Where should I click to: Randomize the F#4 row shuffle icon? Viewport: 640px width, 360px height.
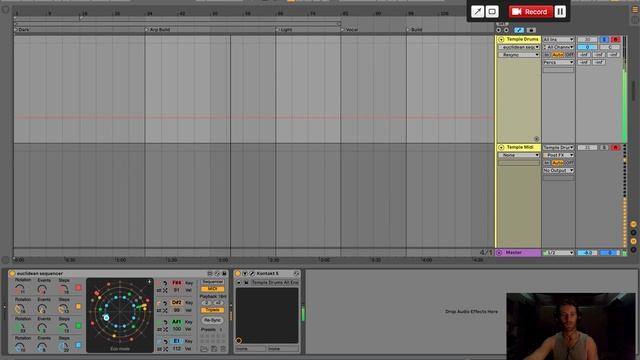[165, 290]
